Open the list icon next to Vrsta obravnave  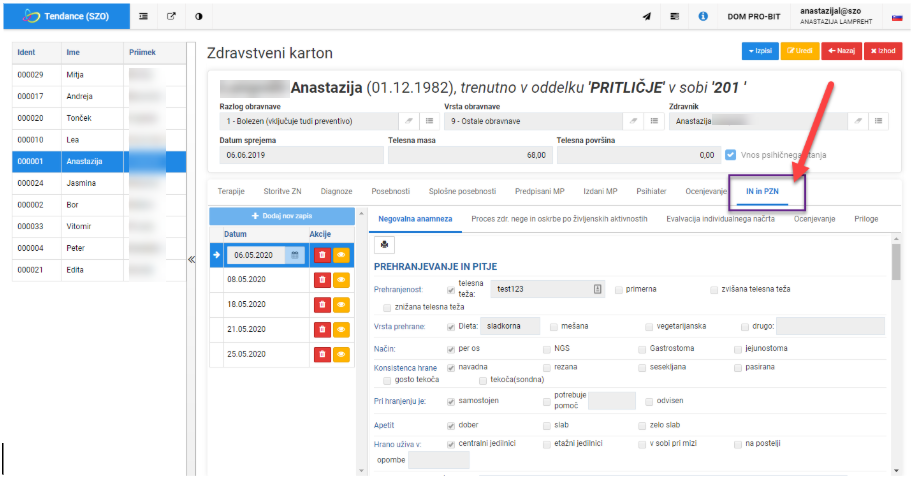tap(654, 121)
